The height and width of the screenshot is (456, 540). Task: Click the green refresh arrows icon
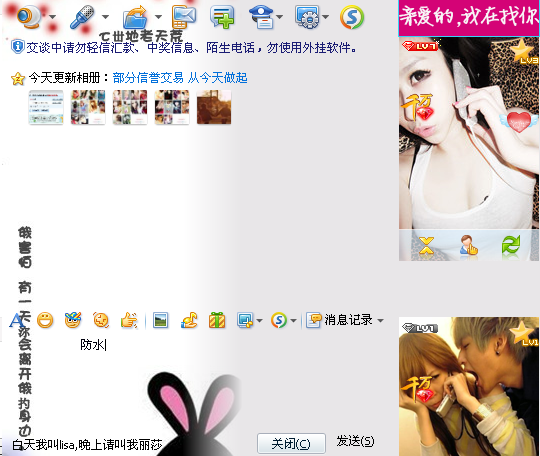pos(511,246)
